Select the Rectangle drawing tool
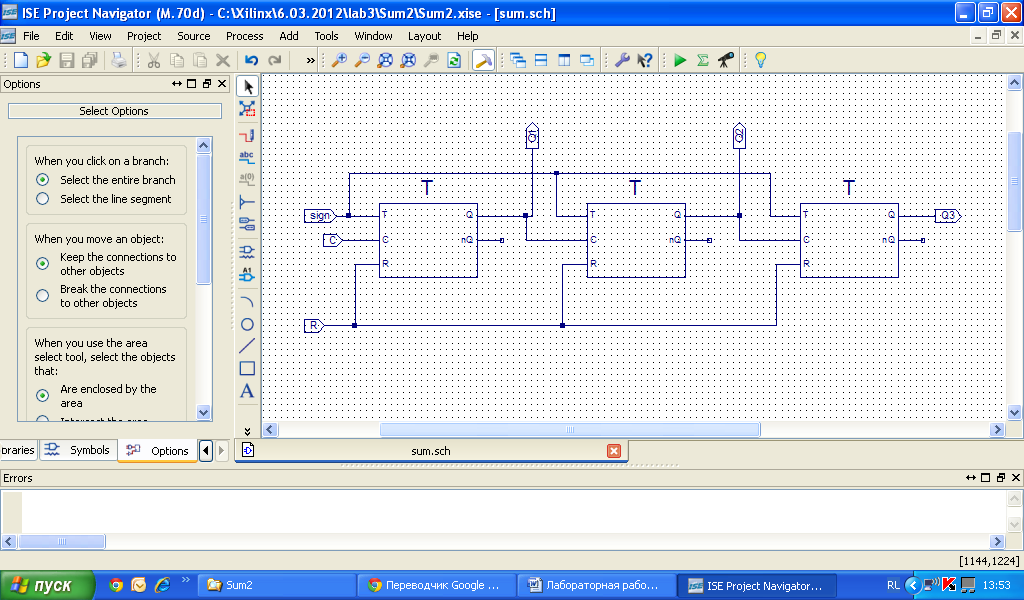The height and width of the screenshot is (600, 1024). pos(247,368)
